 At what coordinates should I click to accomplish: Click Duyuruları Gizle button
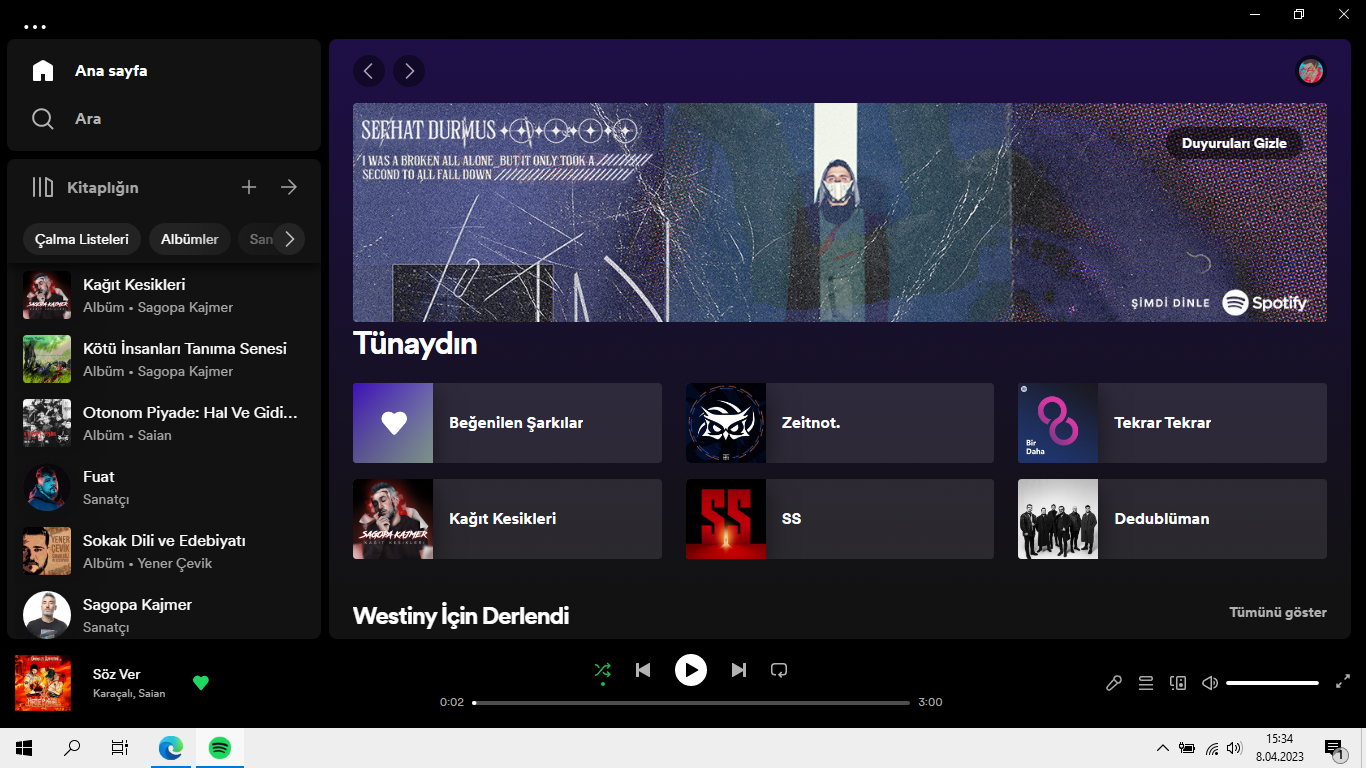point(1234,143)
